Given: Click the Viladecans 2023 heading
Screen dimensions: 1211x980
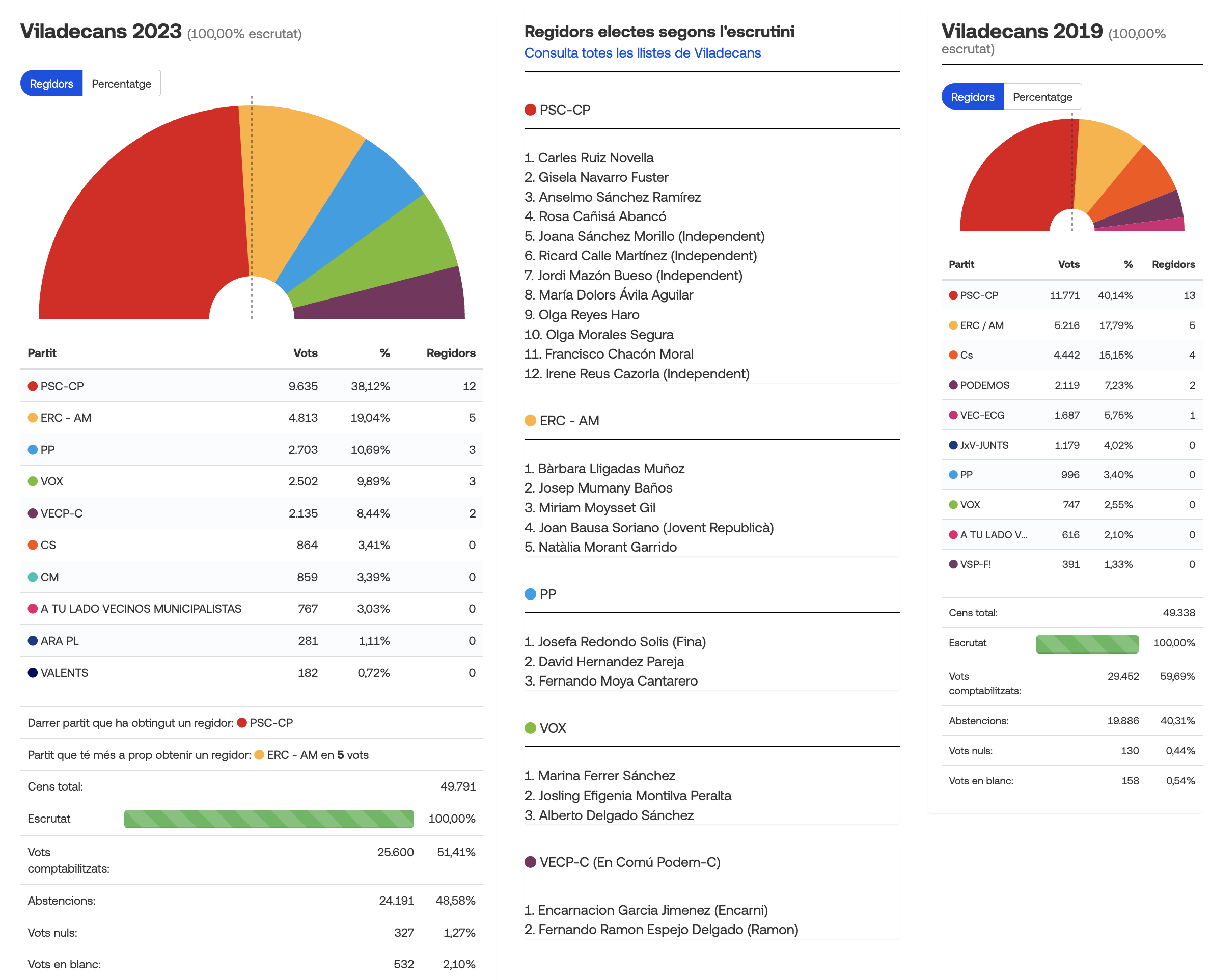Looking at the screenshot, I should [101, 31].
